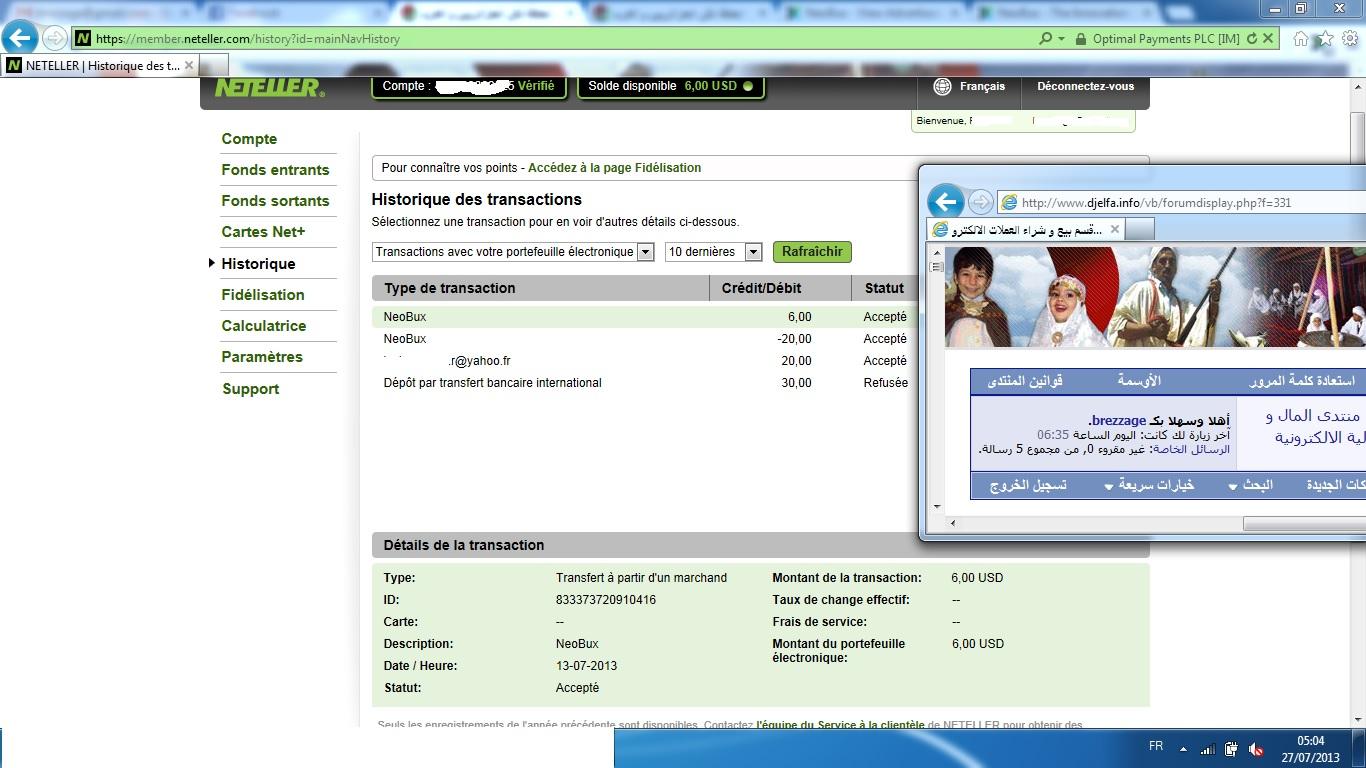The height and width of the screenshot is (768, 1366).
Task: Click the green balance status dot
Action: [747, 86]
